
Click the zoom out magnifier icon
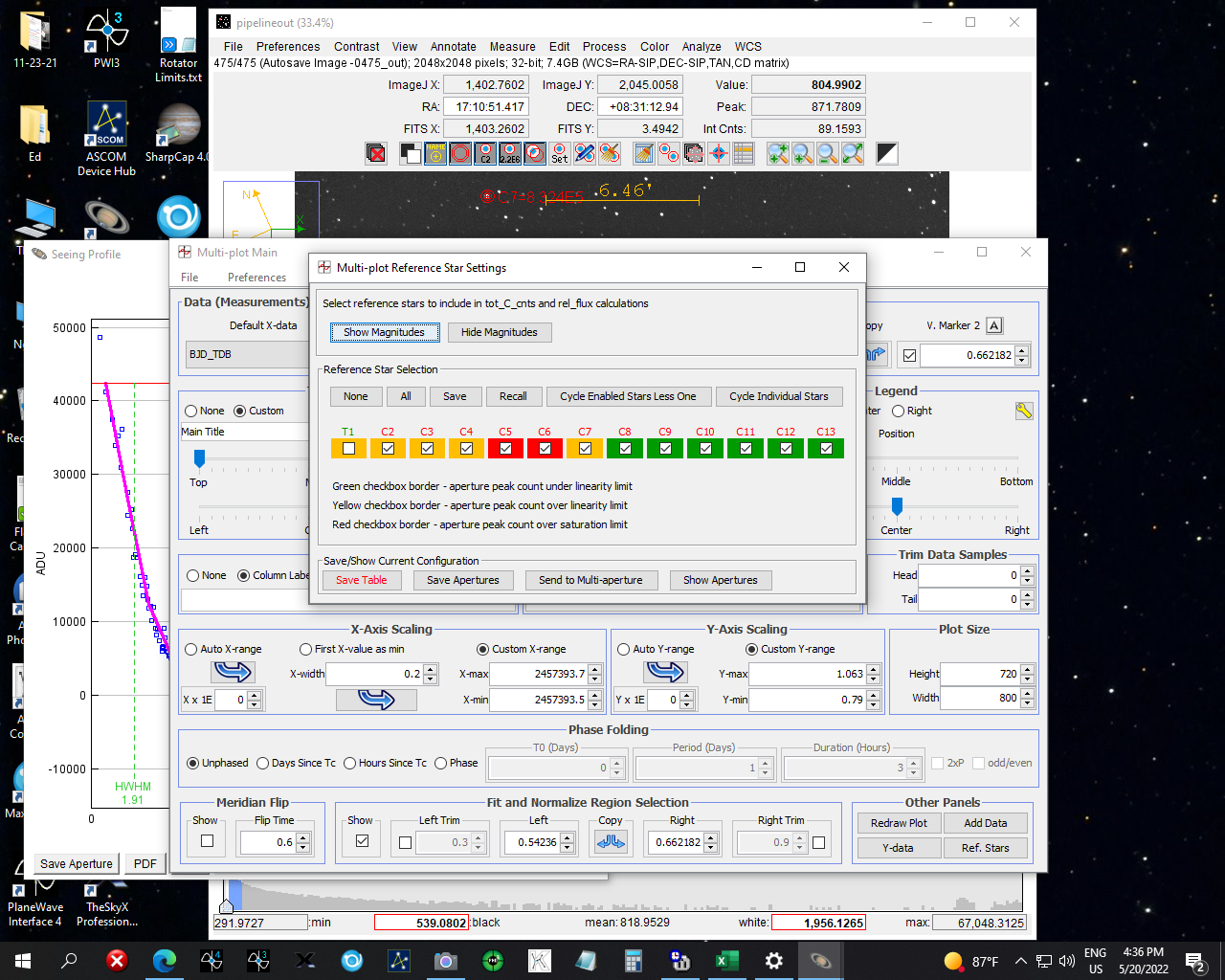point(828,153)
